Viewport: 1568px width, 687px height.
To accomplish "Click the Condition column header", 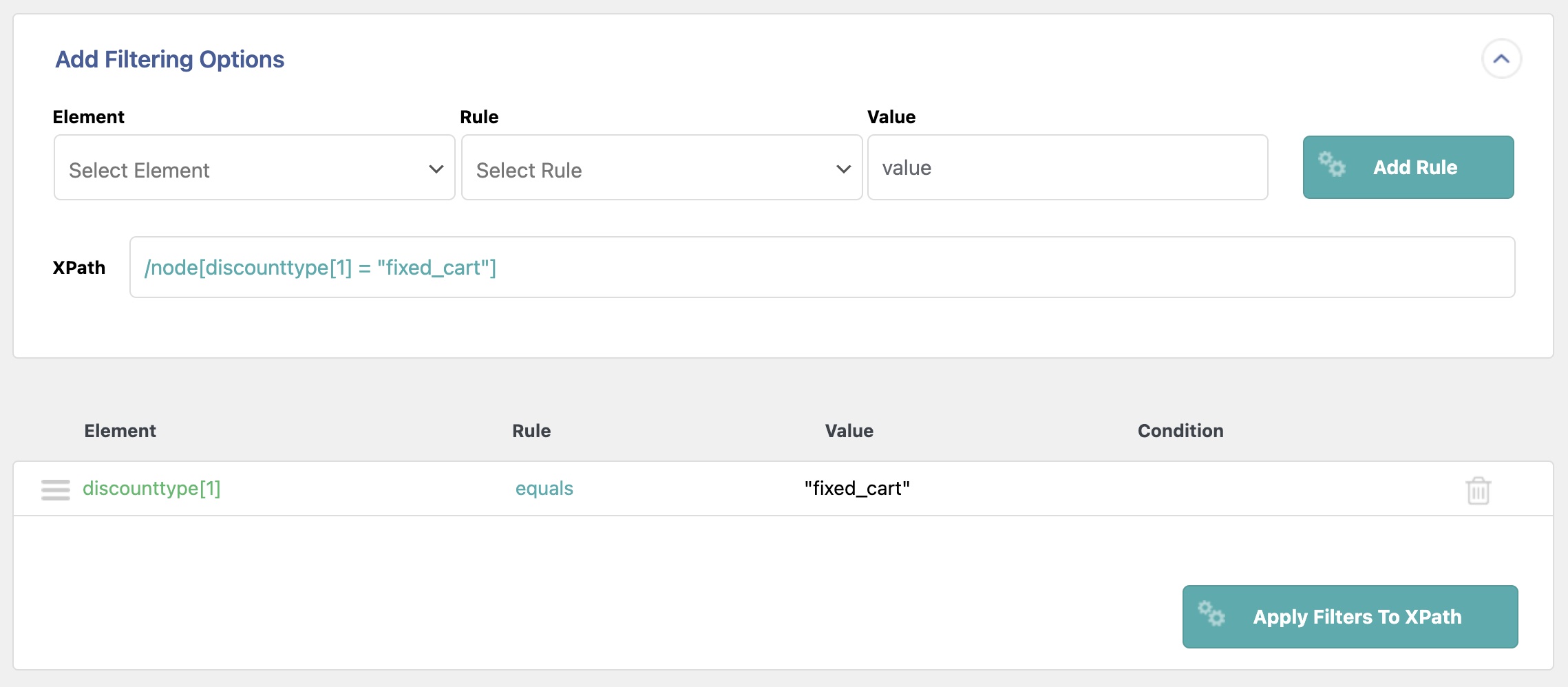I will (x=1180, y=431).
